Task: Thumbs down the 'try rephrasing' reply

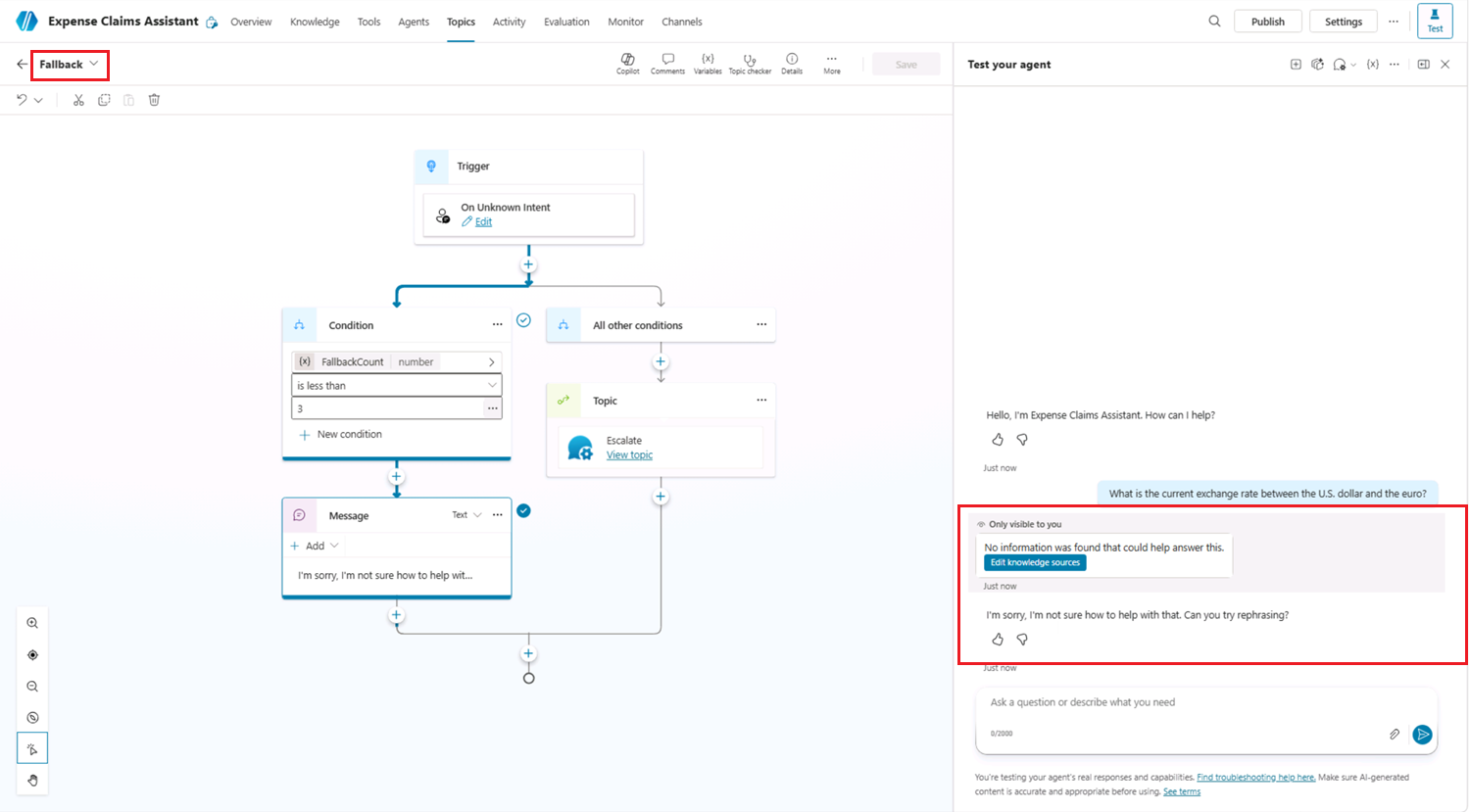Action: click(x=1022, y=640)
